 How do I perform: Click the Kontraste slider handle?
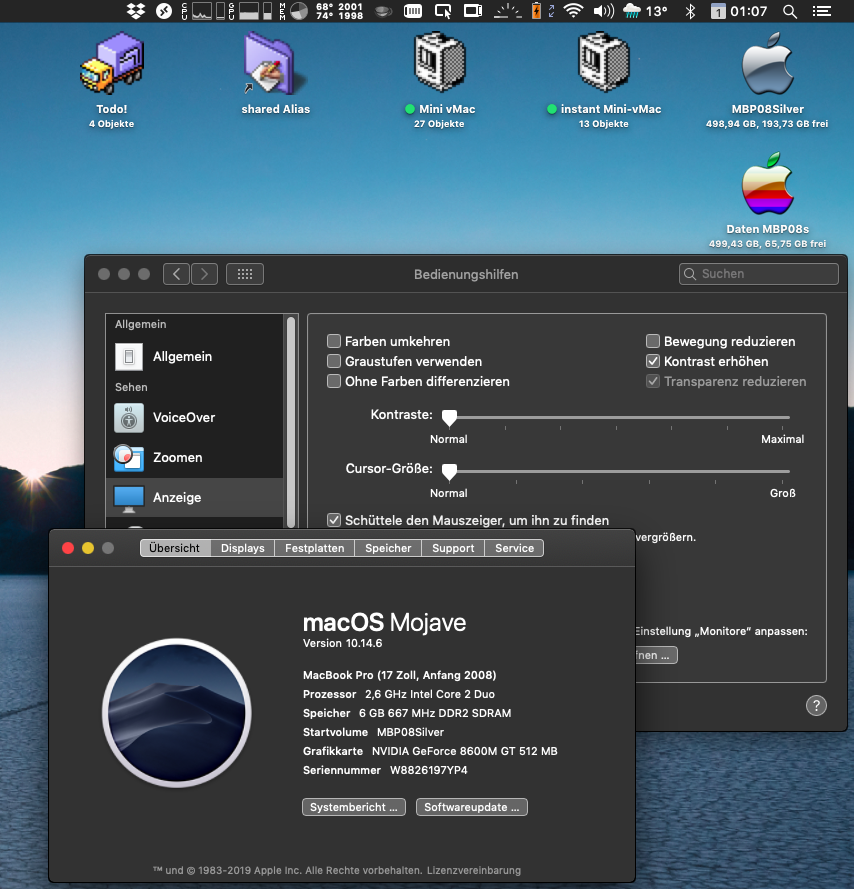(x=449, y=418)
